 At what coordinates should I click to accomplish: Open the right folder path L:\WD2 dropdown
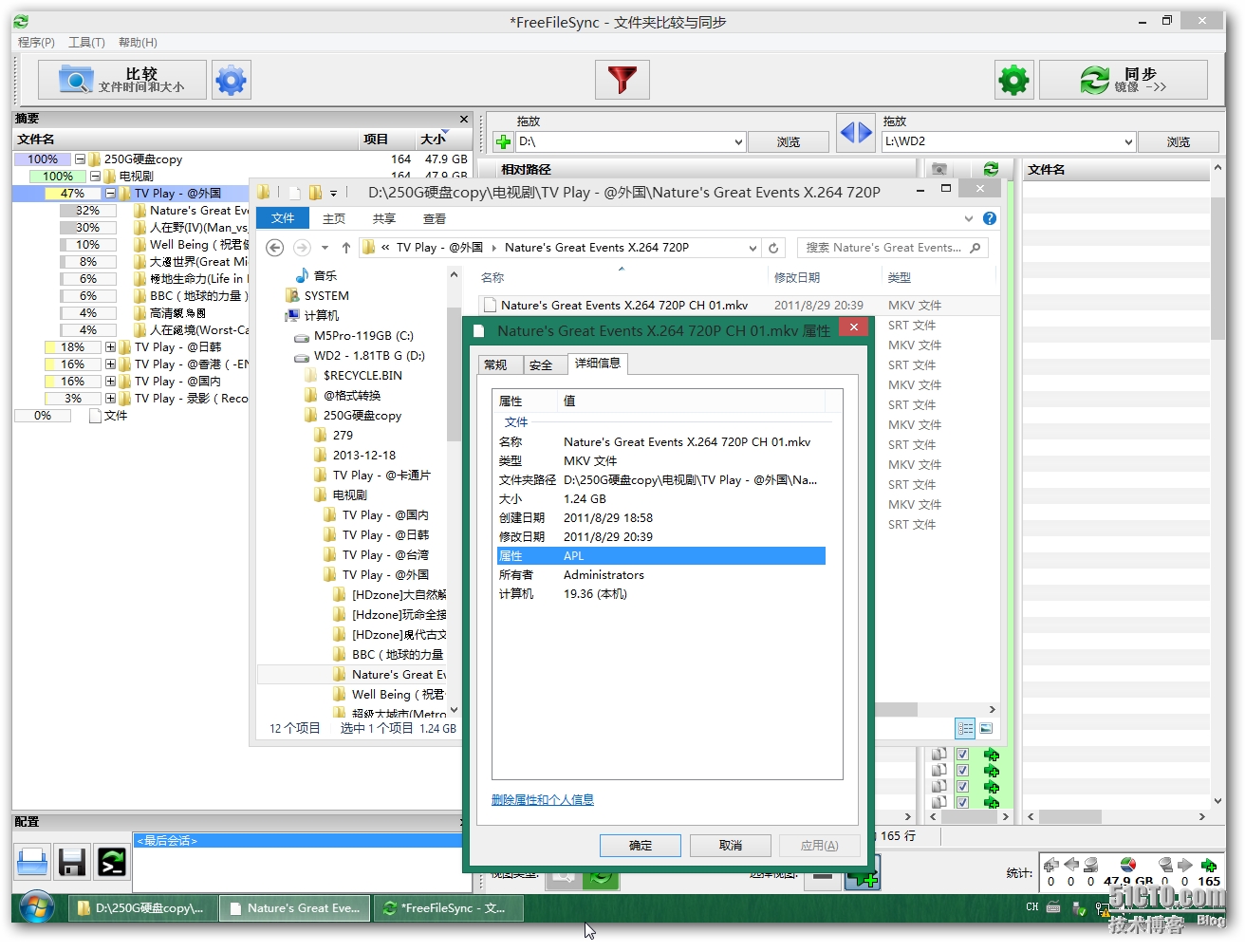tap(1128, 141)
